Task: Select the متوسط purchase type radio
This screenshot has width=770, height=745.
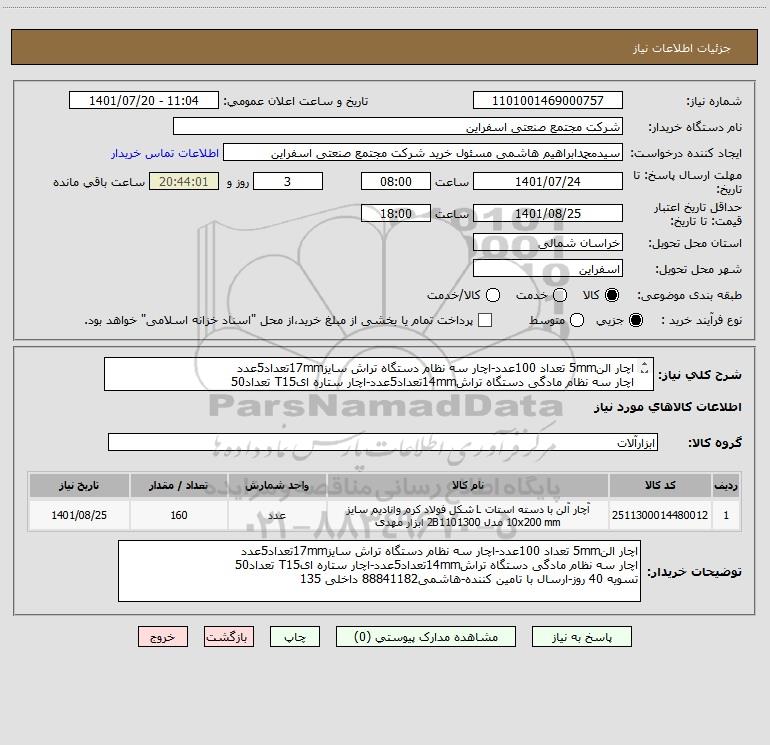Action: (x=577, y=320)
